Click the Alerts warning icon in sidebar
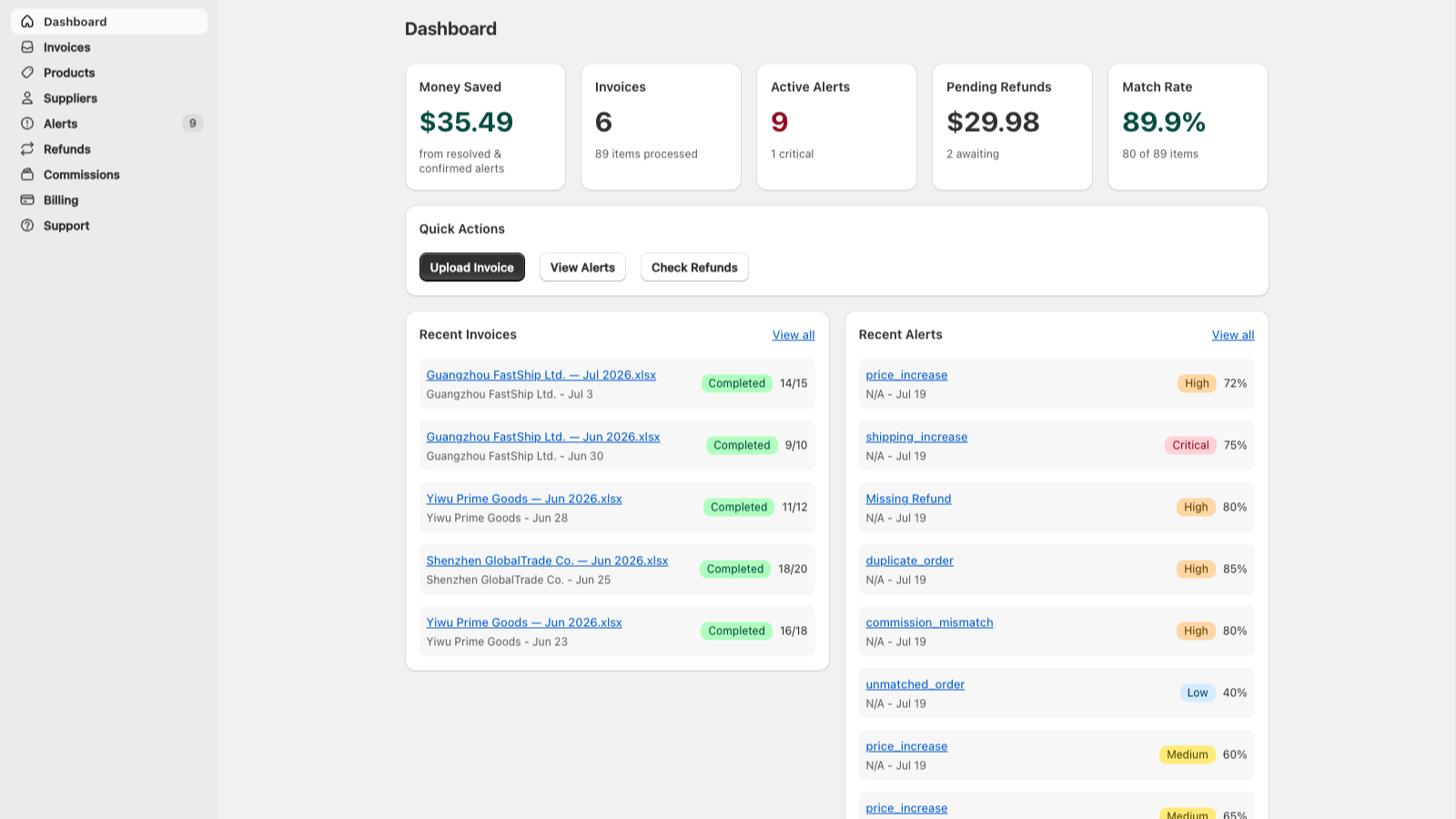 tap(27, 124)
